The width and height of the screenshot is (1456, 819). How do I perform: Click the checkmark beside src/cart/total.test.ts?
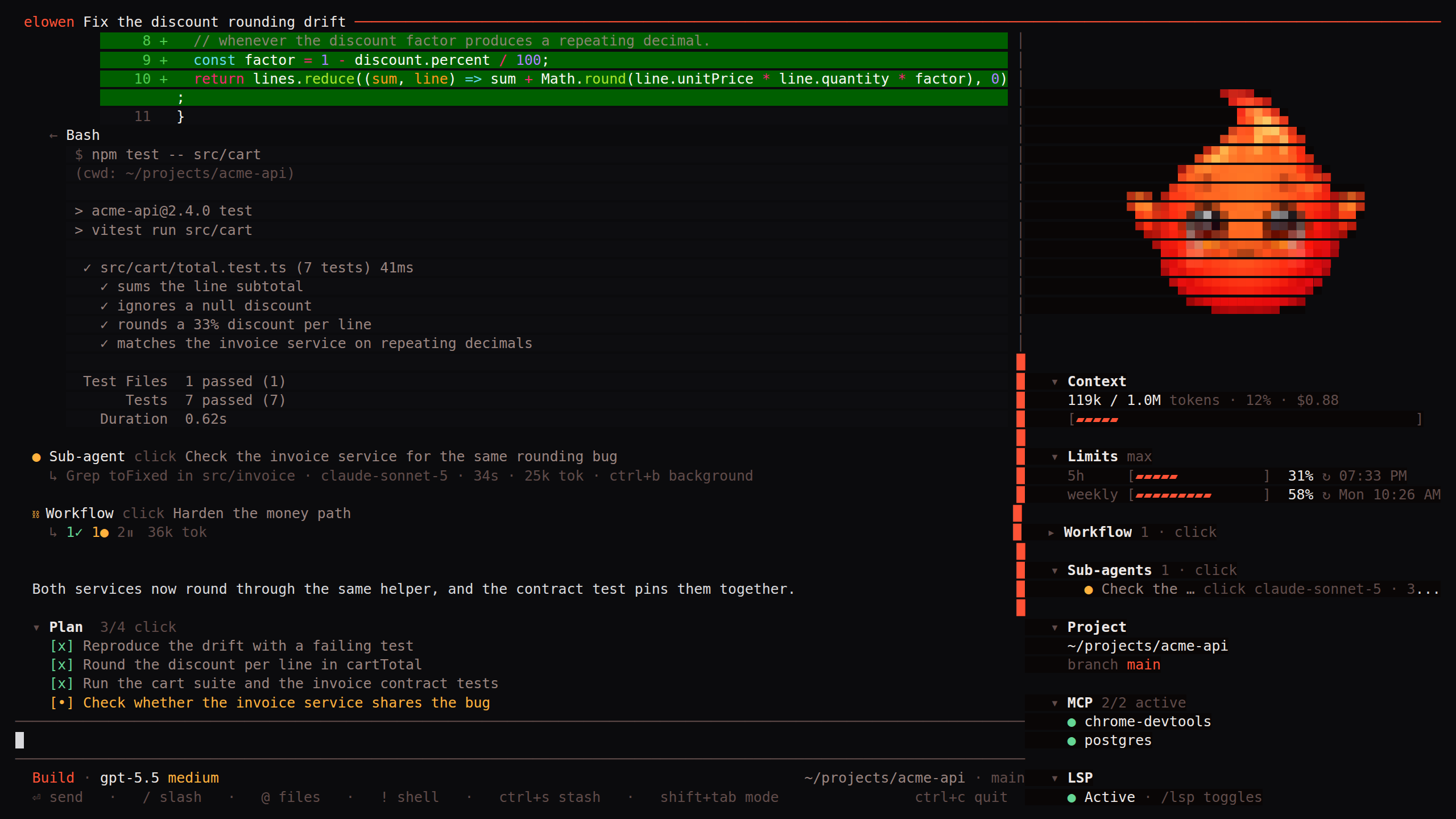pos(87,268)
